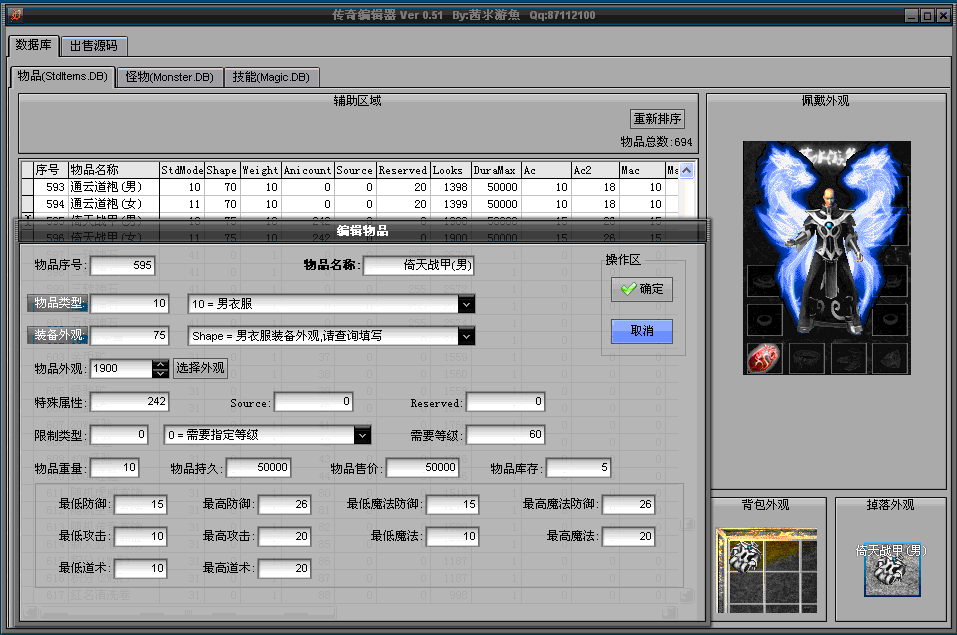
Task: Click the 物品类型 number field
Action: pos(129,303)
